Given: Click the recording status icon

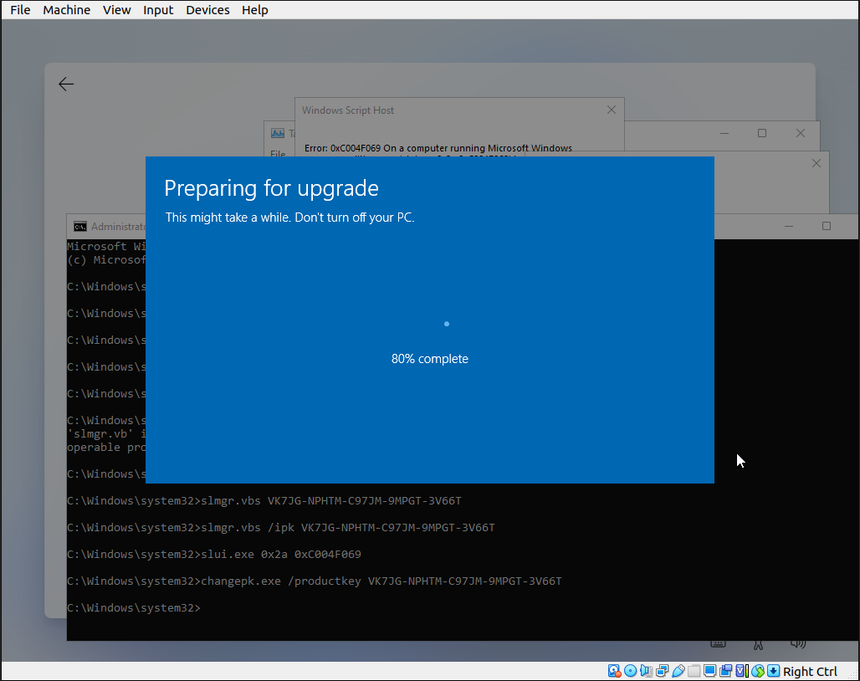Looking at the screenshot, I should [726, 671].
